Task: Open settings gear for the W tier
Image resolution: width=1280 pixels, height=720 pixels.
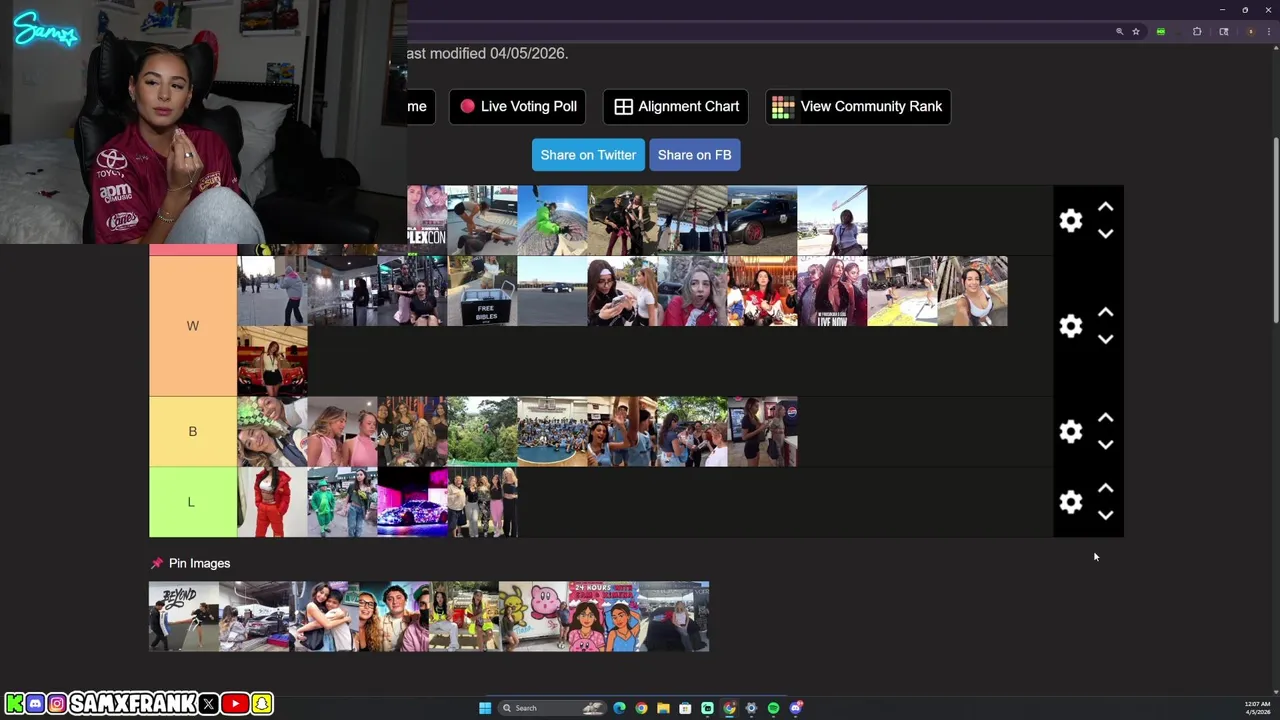Action: [1071, 326]
